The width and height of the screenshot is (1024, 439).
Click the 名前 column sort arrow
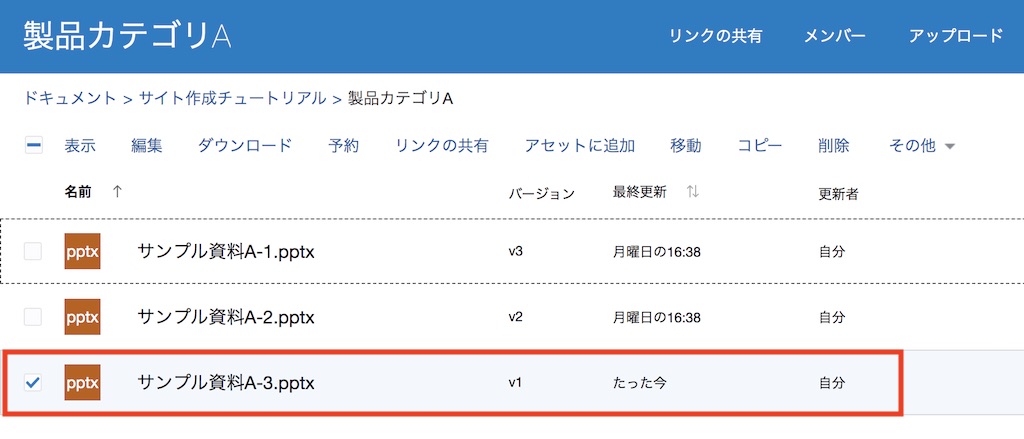[x=117, y=192]
